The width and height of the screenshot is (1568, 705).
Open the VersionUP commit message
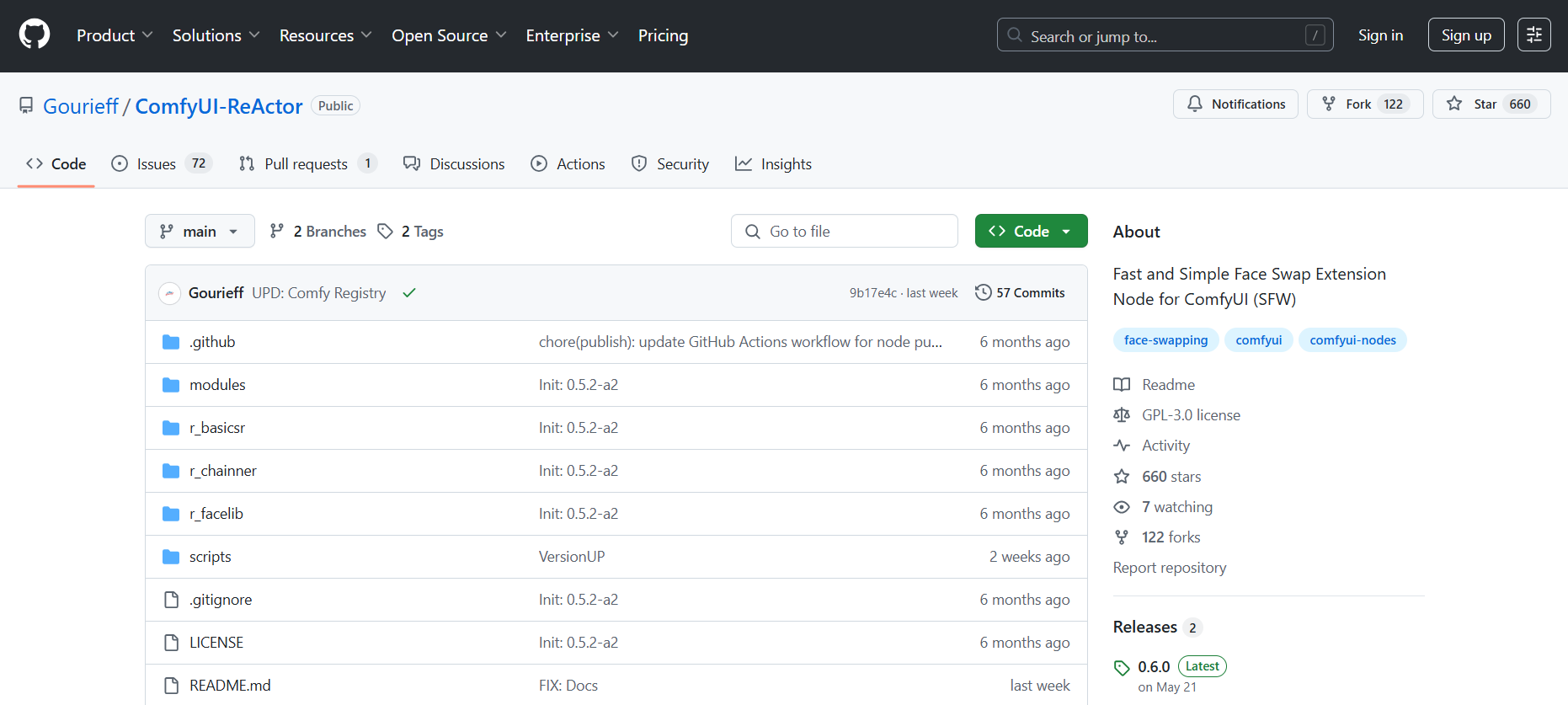click(572, 556)
